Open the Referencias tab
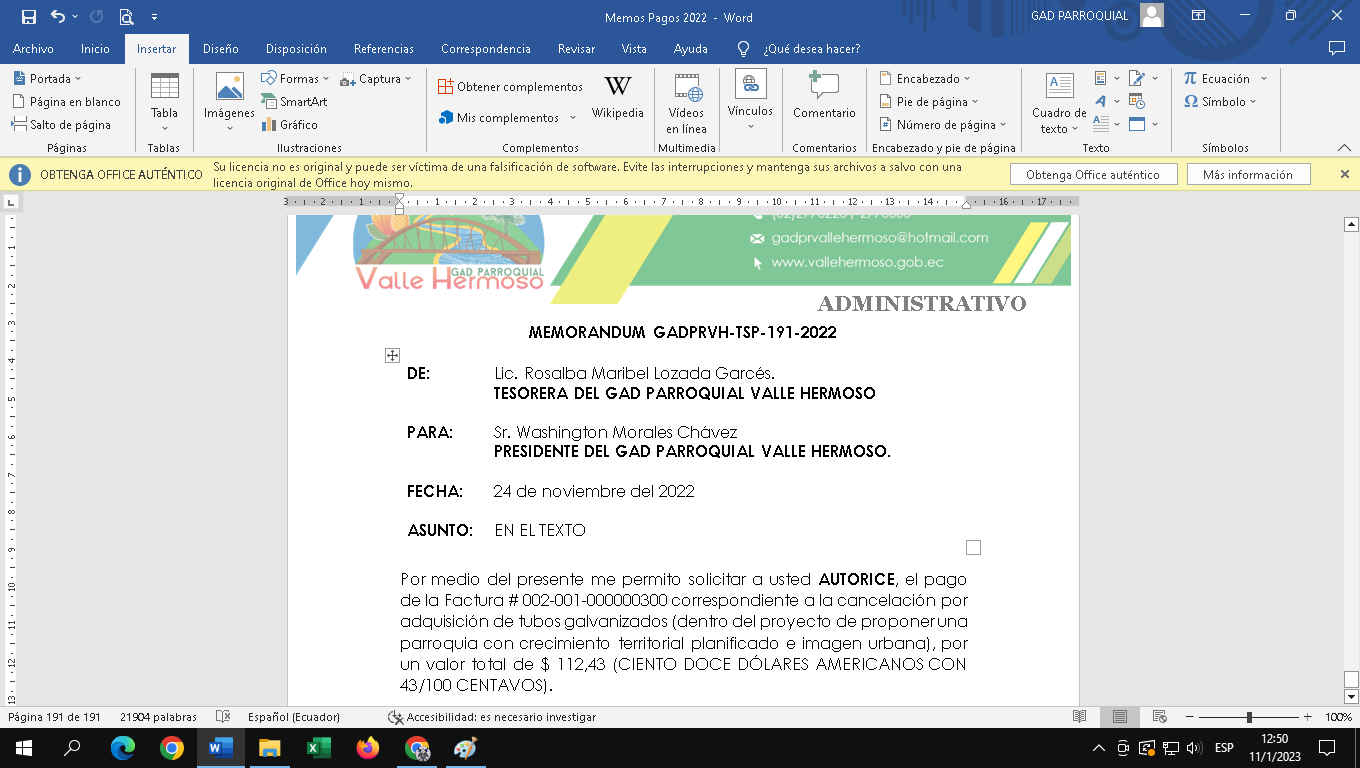1360x768 pixels. click(383, 49)
